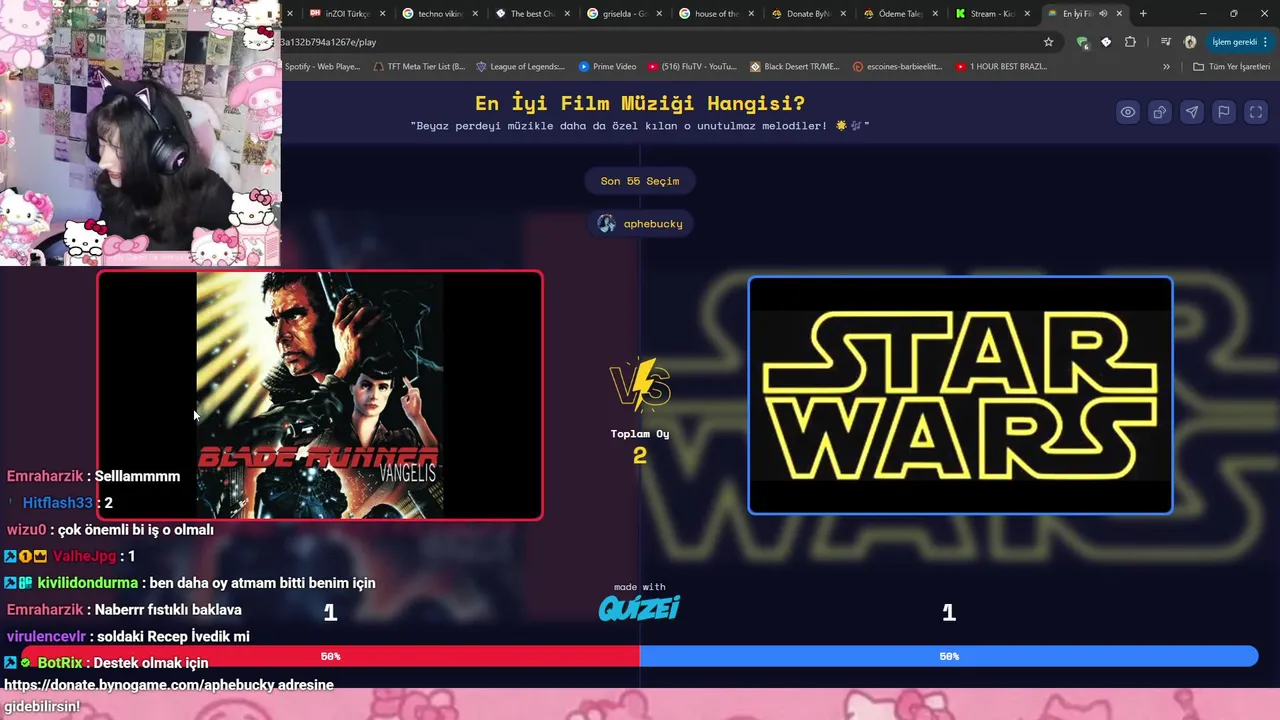Click the dice randomize icon

coord(1160,112)
